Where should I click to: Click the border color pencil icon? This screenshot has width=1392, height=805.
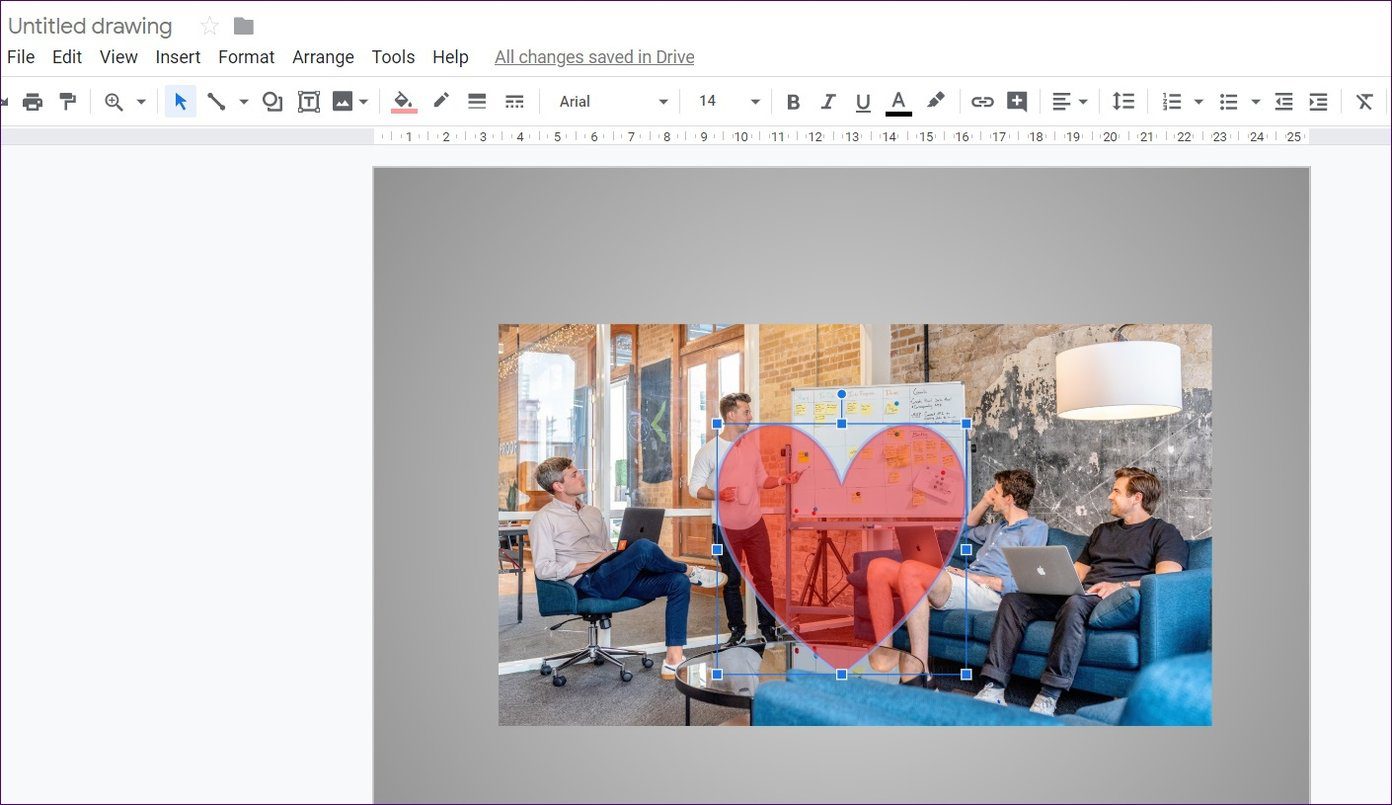tap(441, 101)
